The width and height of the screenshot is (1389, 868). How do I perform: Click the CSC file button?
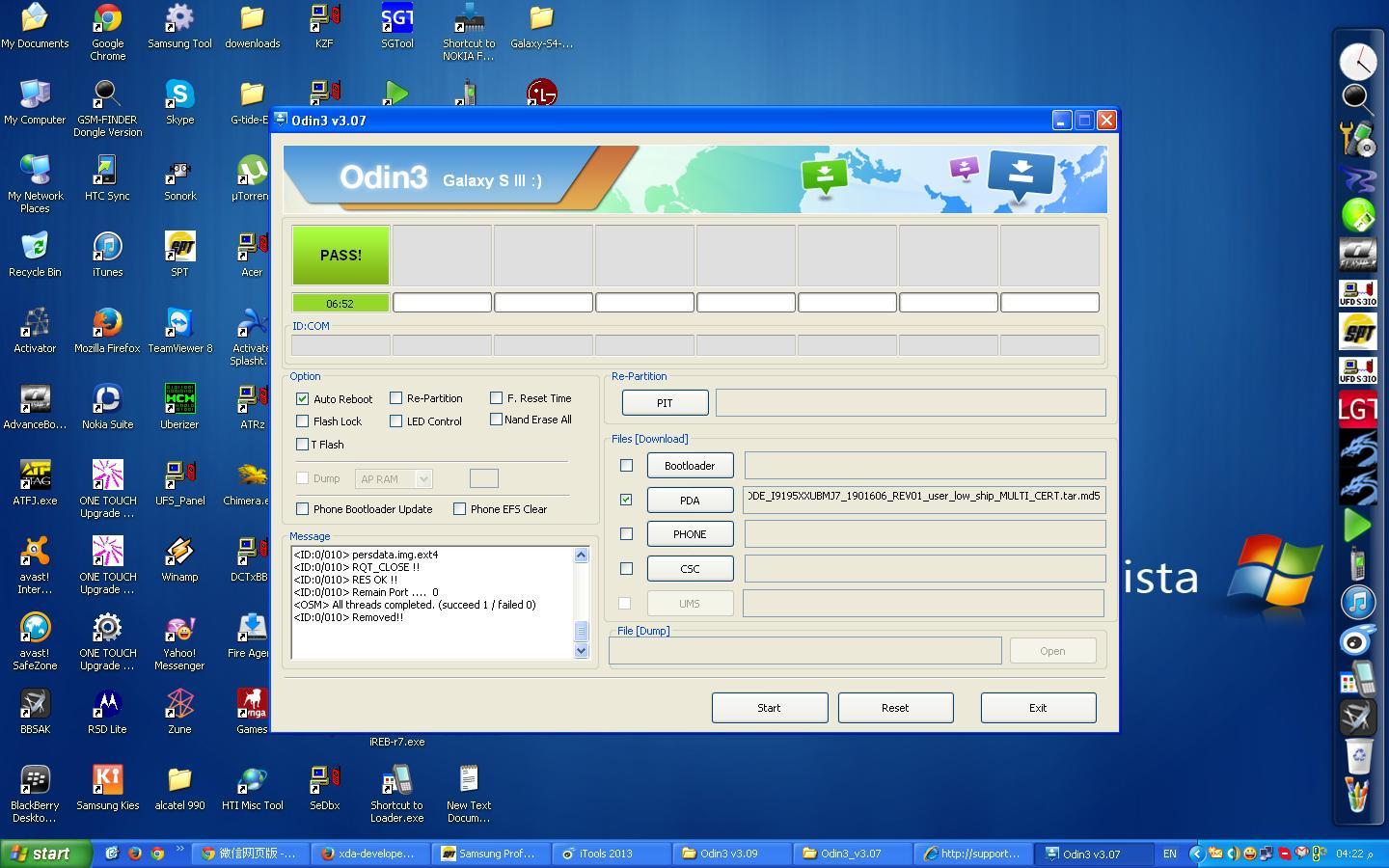pos(690,568)
